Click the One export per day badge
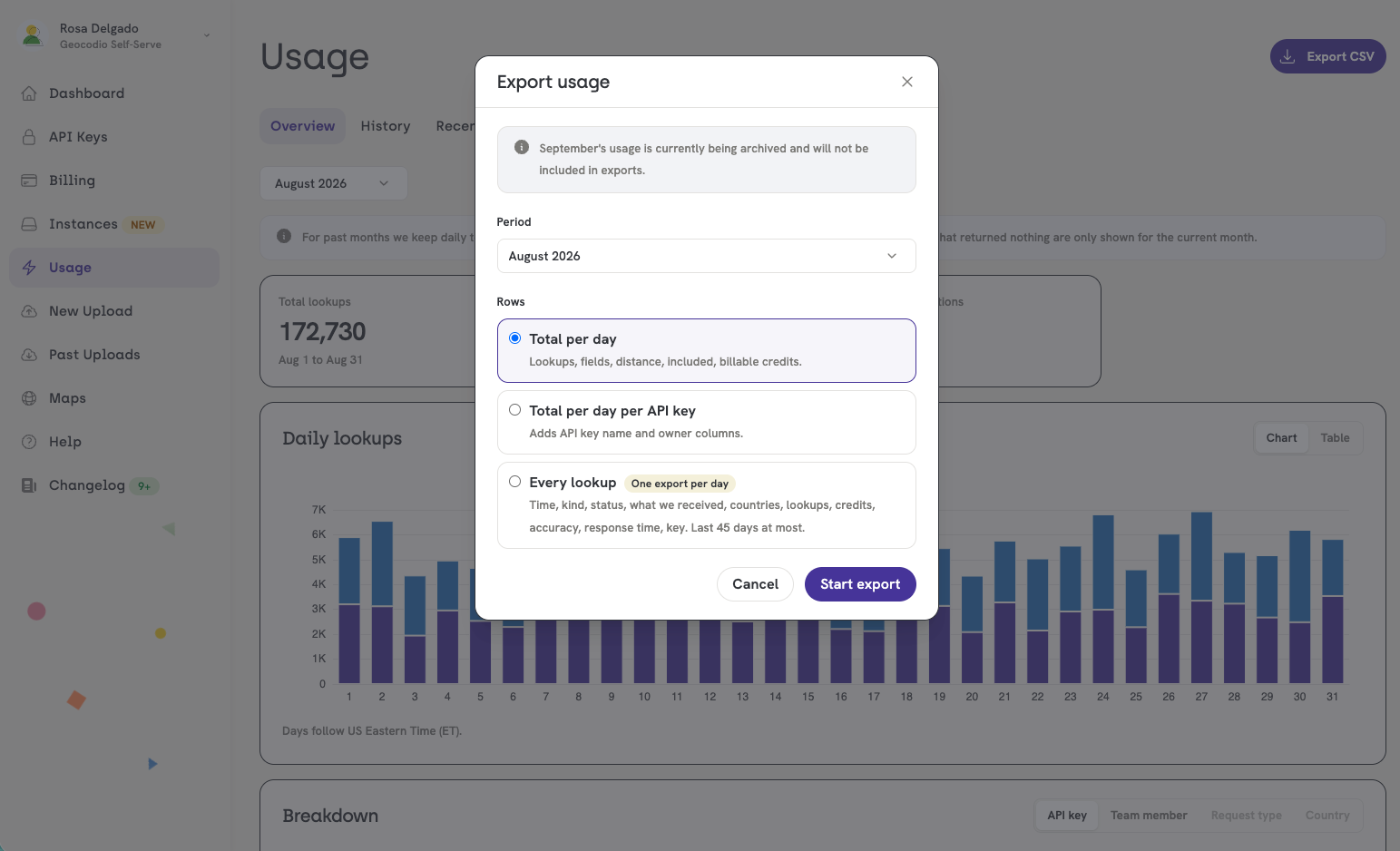Image resolution: width=1400 pixels, height=851 pixels. click(680, 484)
